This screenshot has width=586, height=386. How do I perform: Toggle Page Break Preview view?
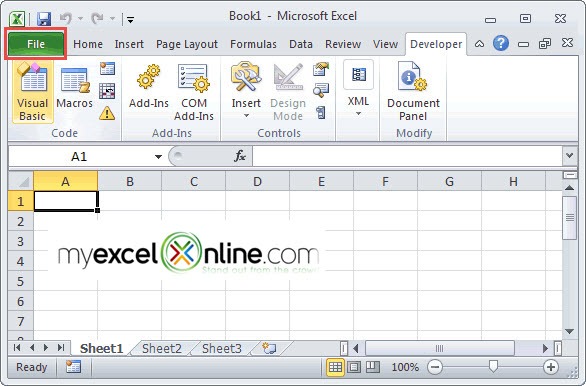373,367
